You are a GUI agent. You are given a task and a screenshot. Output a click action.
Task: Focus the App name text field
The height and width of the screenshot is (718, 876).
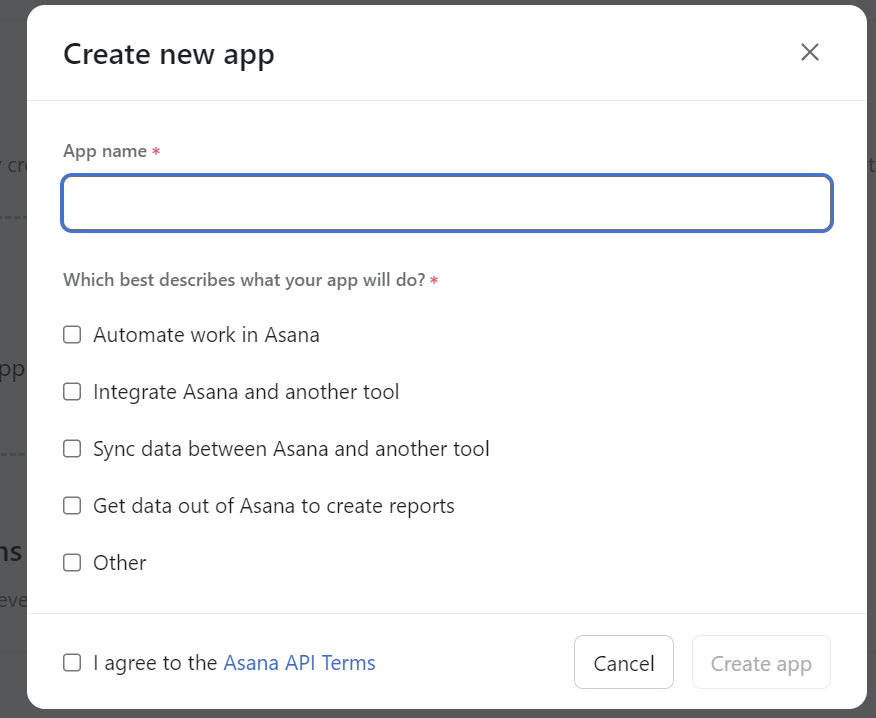tap(447, 204)
